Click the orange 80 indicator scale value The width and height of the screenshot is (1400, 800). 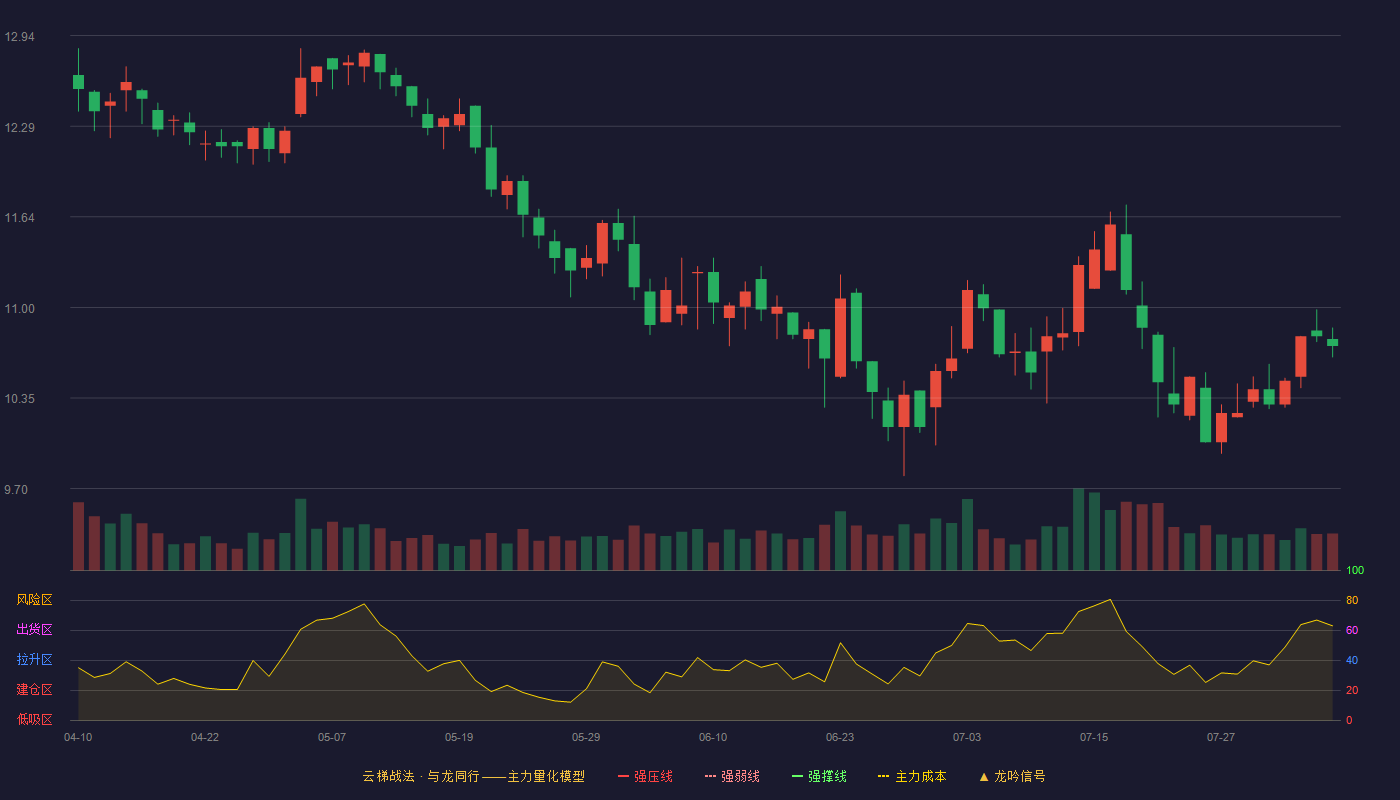coord(1352,601)
